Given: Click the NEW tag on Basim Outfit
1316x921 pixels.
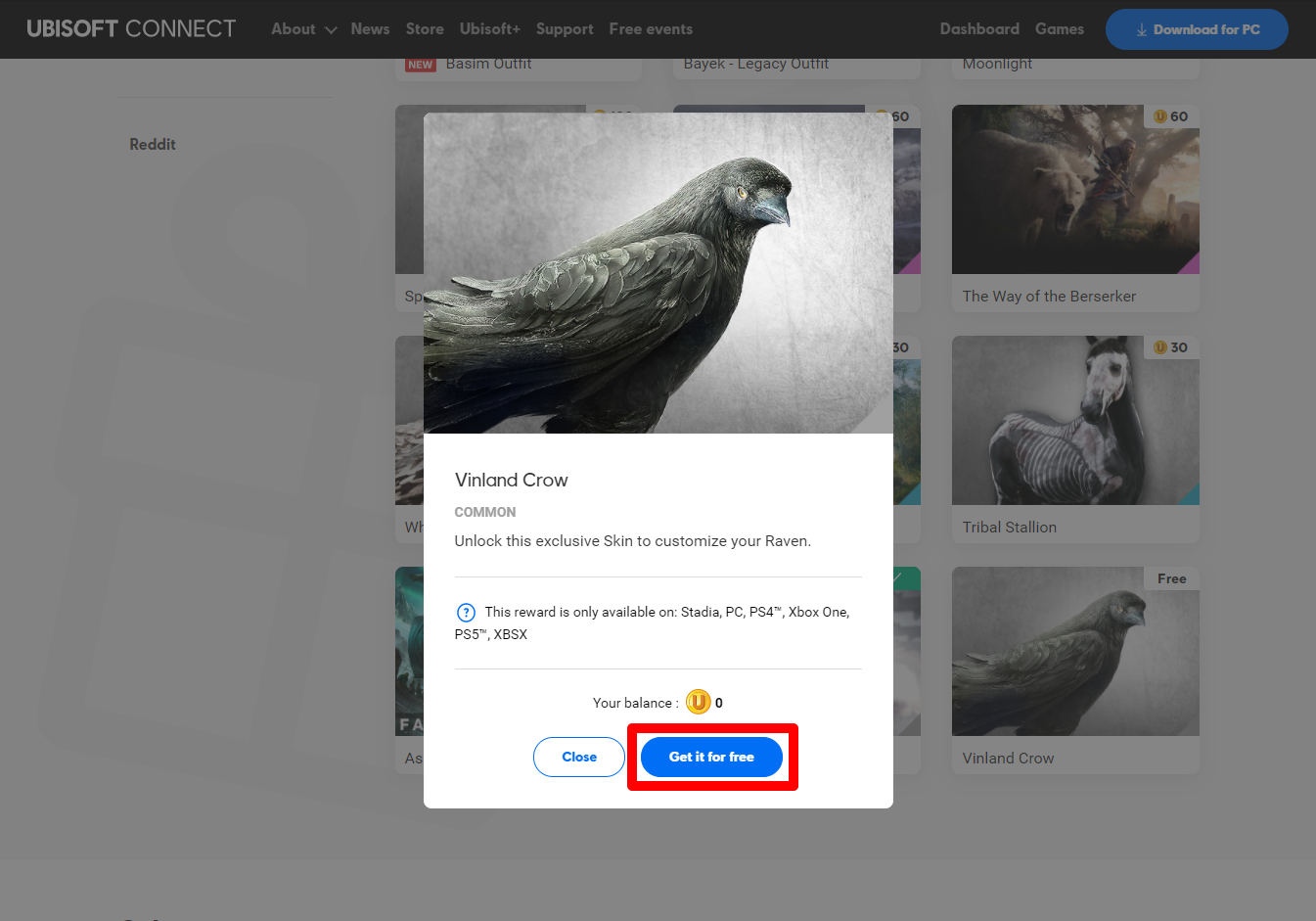Looking at the screenshot, I should click(421, 65).
